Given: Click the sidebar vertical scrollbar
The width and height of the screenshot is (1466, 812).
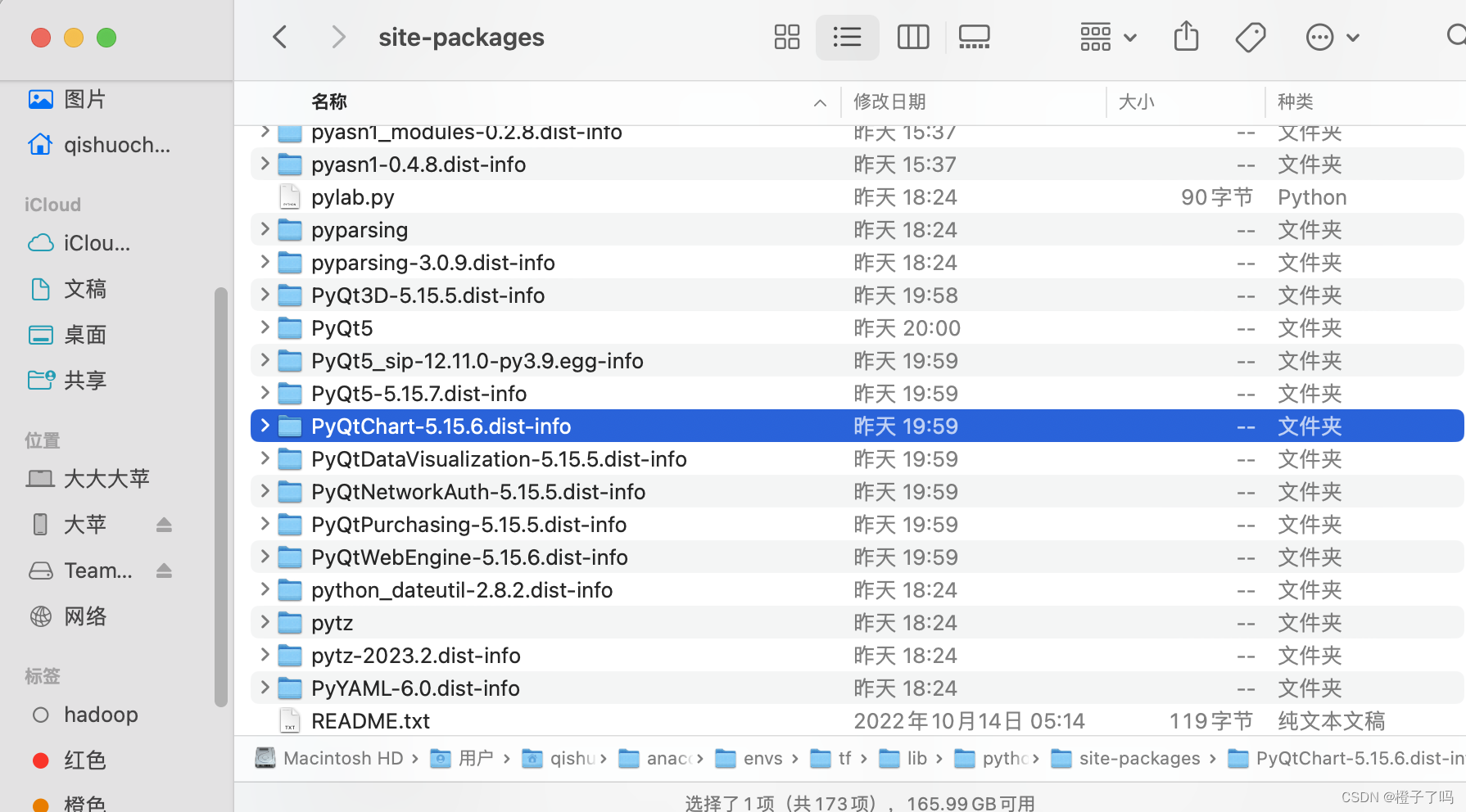Looking at the screenshot, I should [x=220, y=496].
